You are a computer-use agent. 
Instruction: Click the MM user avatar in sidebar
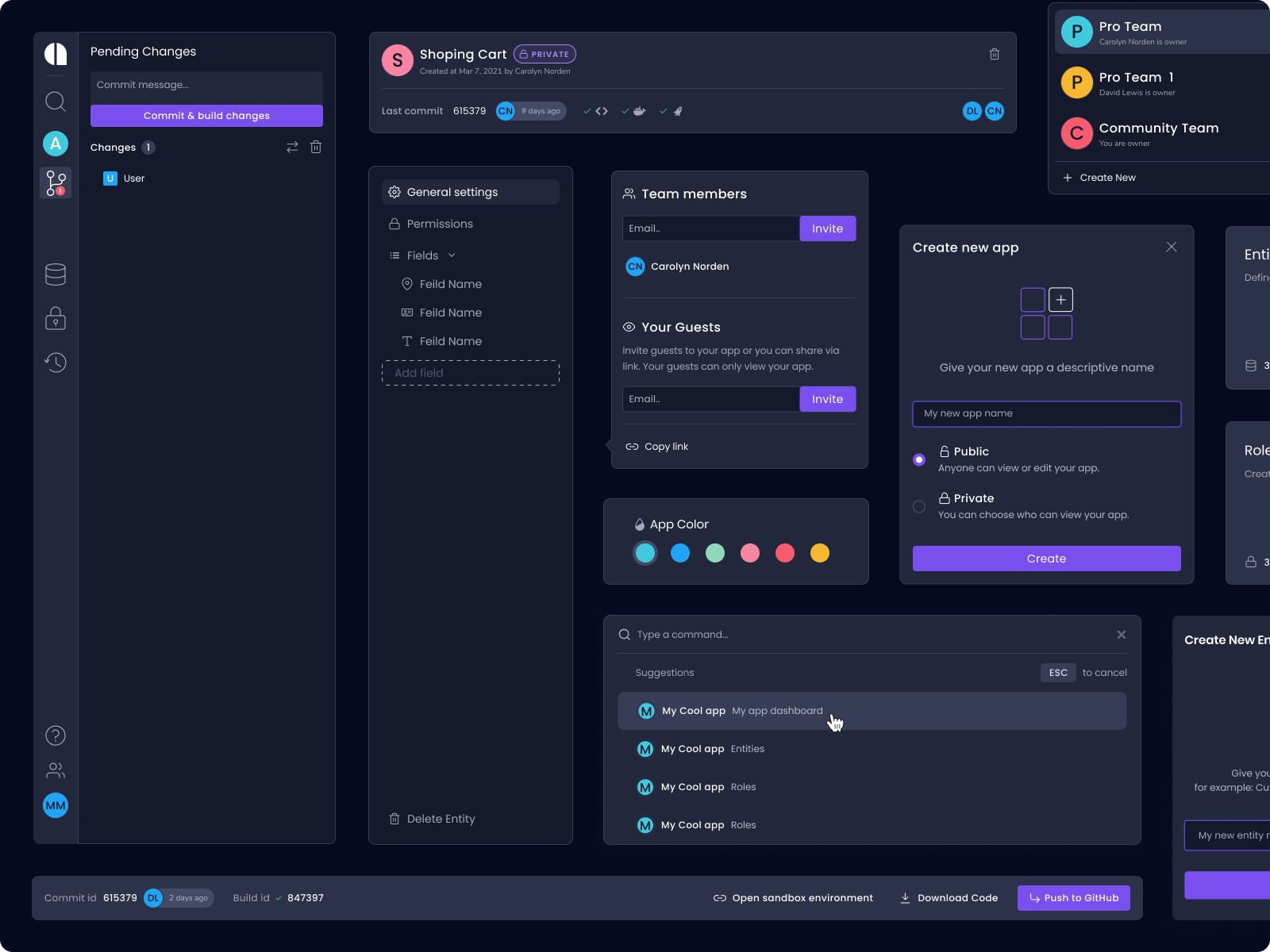56,805
